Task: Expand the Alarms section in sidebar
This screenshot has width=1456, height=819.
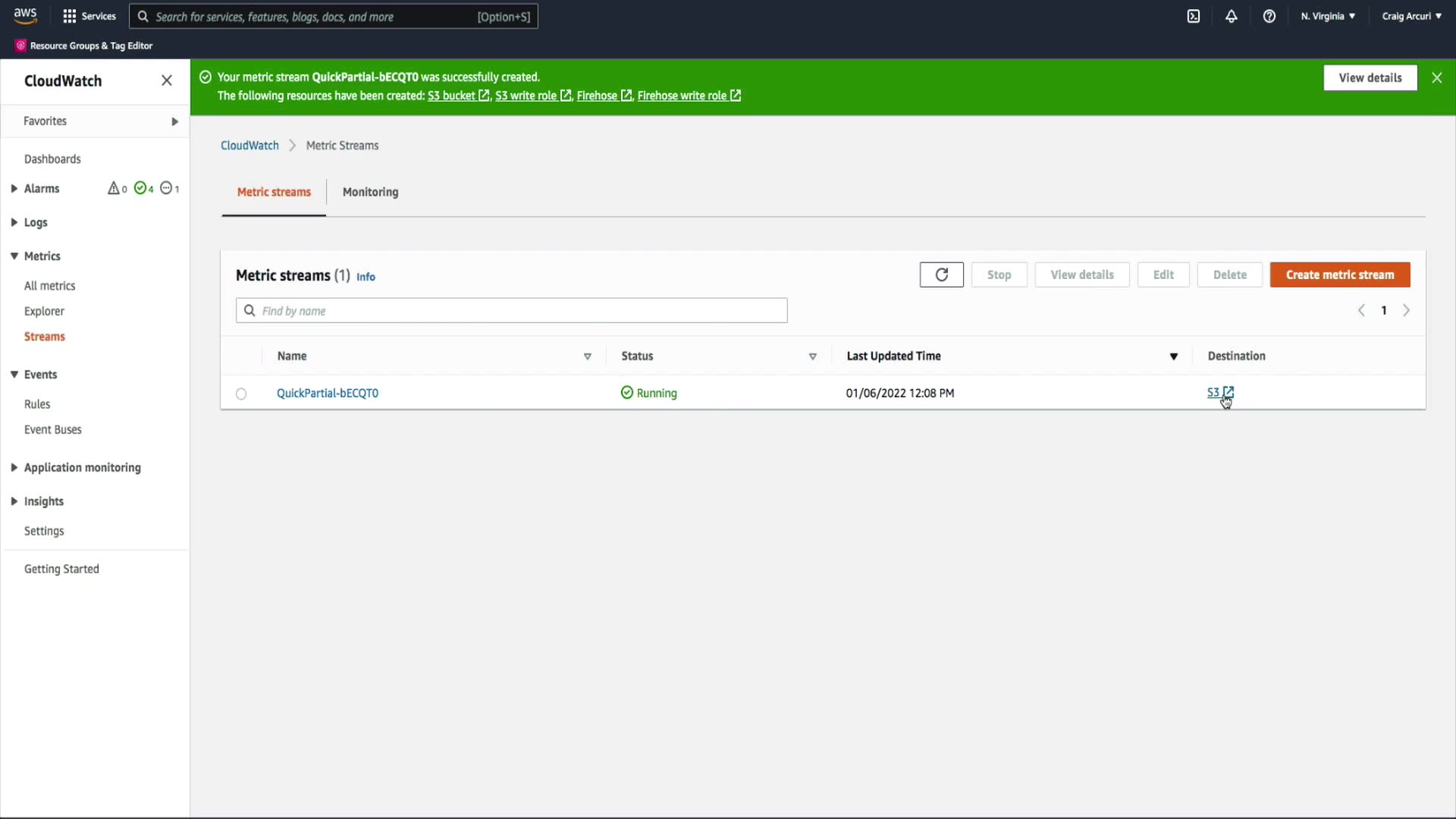Action: [14, 189]
